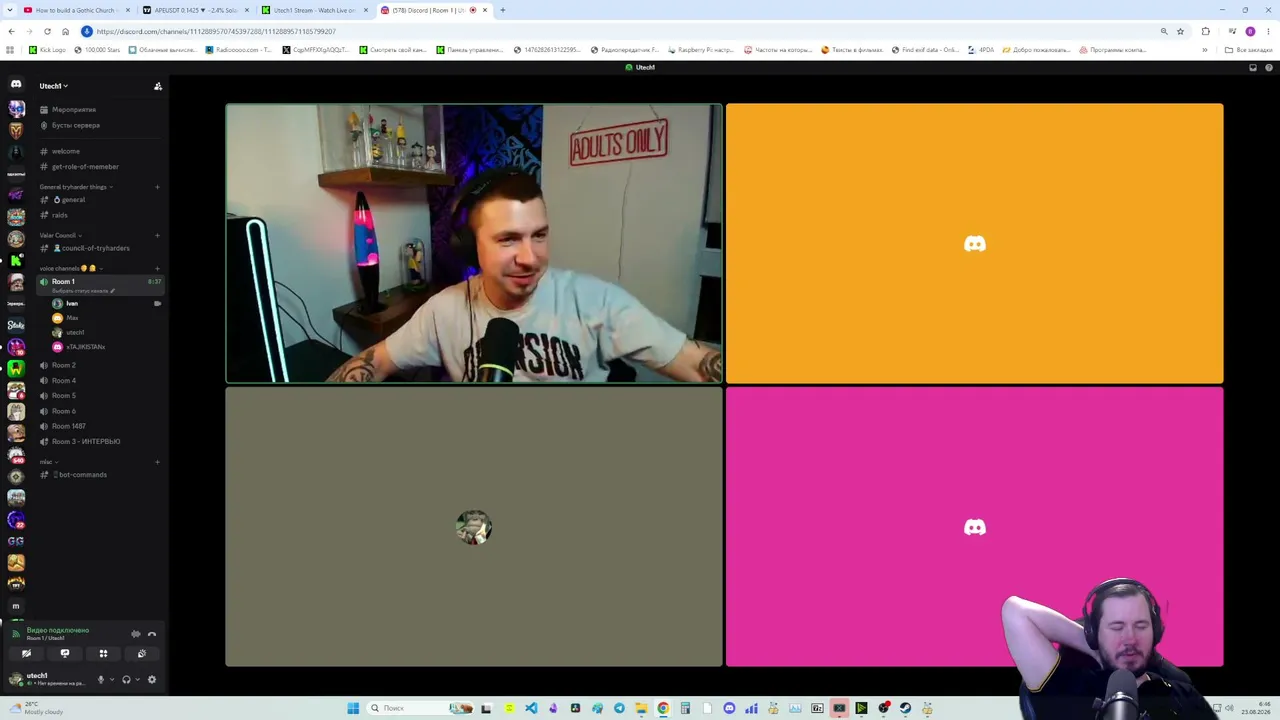Open the bot-commands text channel
The width and height of the screenshot is (1280, 720).
click(x=100, y=475)
